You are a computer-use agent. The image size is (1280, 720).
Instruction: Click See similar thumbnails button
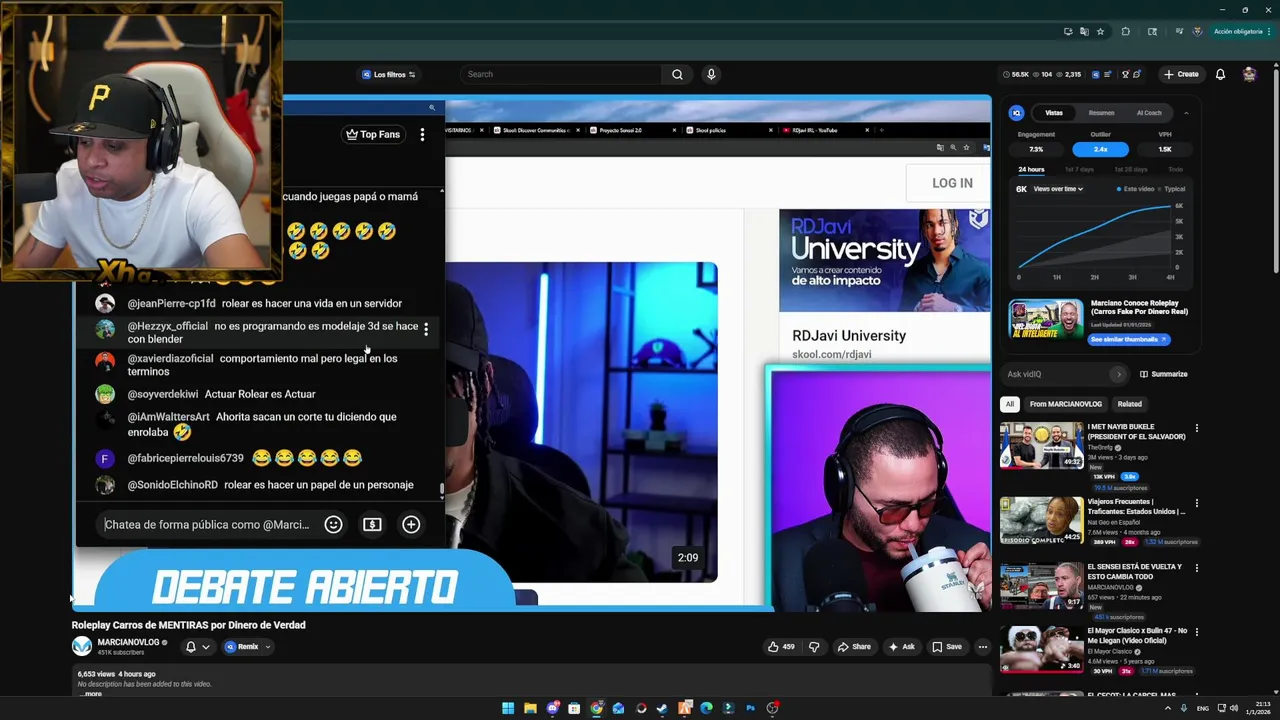pyautogui.click(x=1129, y=339)
